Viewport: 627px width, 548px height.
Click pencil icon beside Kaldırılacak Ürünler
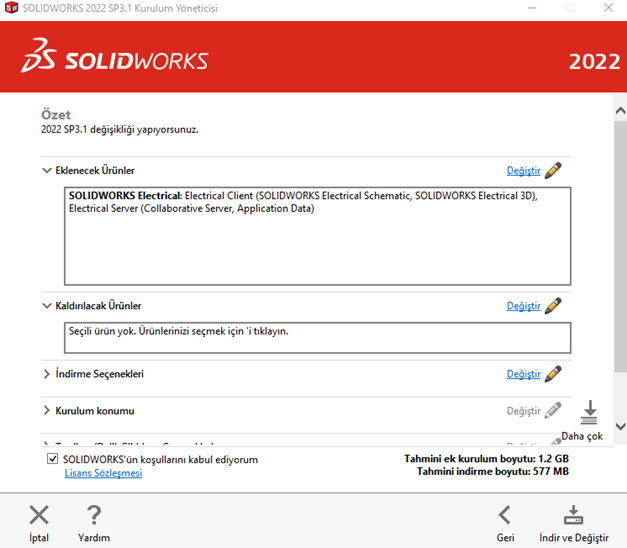(553, 305)
